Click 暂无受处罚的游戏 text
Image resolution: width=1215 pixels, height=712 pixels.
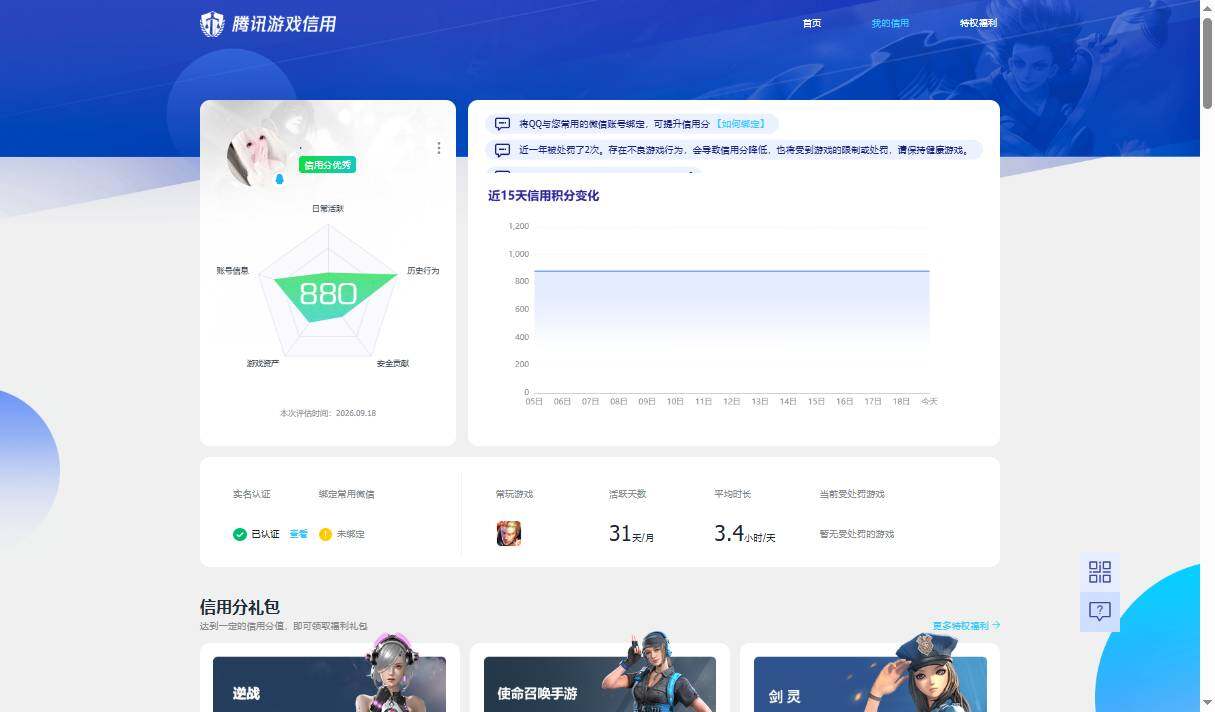tap(856, 534)
